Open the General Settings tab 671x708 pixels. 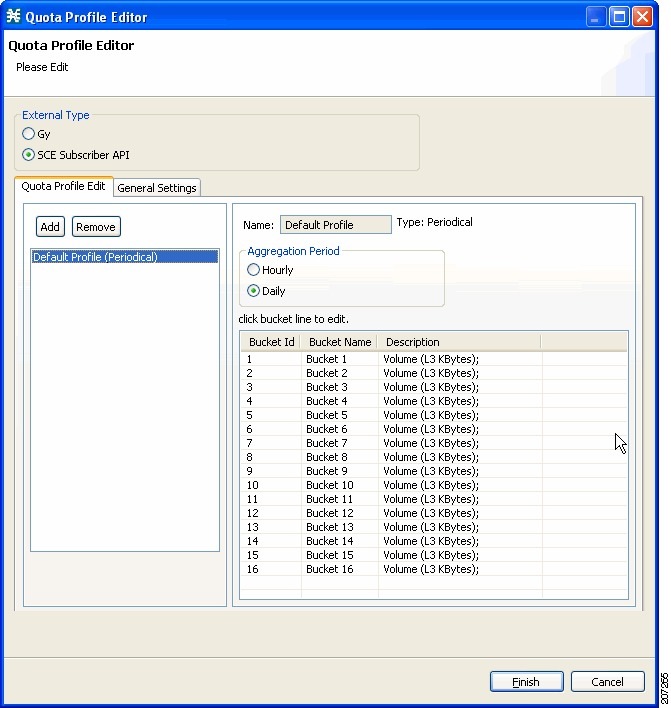pyautogui.click(x=157, y=188)
